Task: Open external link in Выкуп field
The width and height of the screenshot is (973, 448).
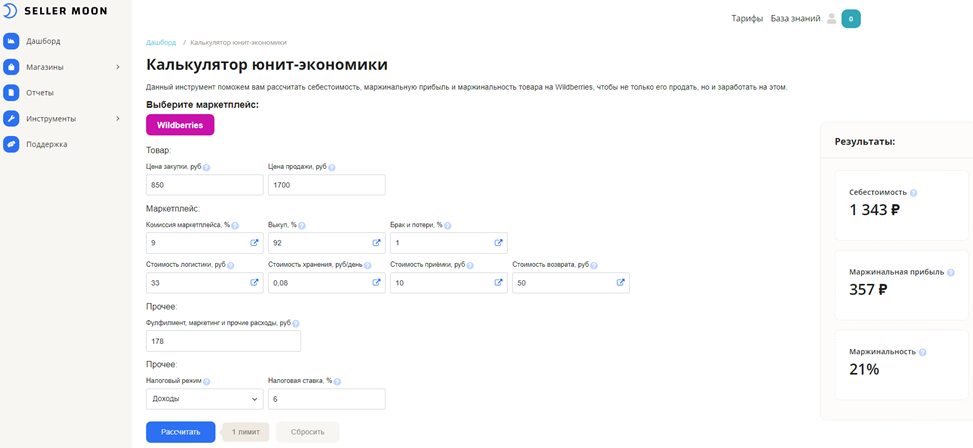Action: click(x=376, y=243)
